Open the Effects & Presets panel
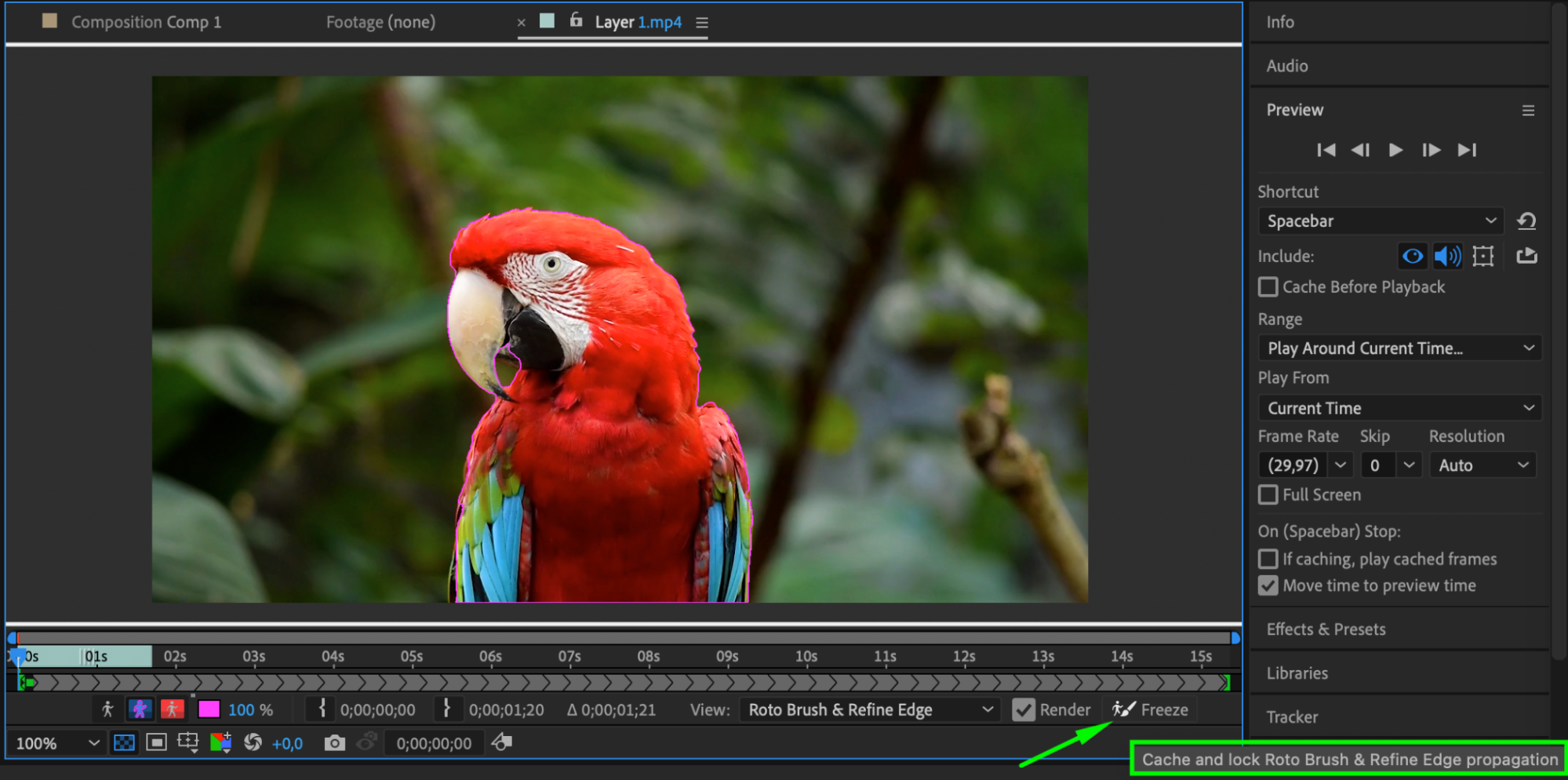The image size is (1568, 780). coord(1326,629)
